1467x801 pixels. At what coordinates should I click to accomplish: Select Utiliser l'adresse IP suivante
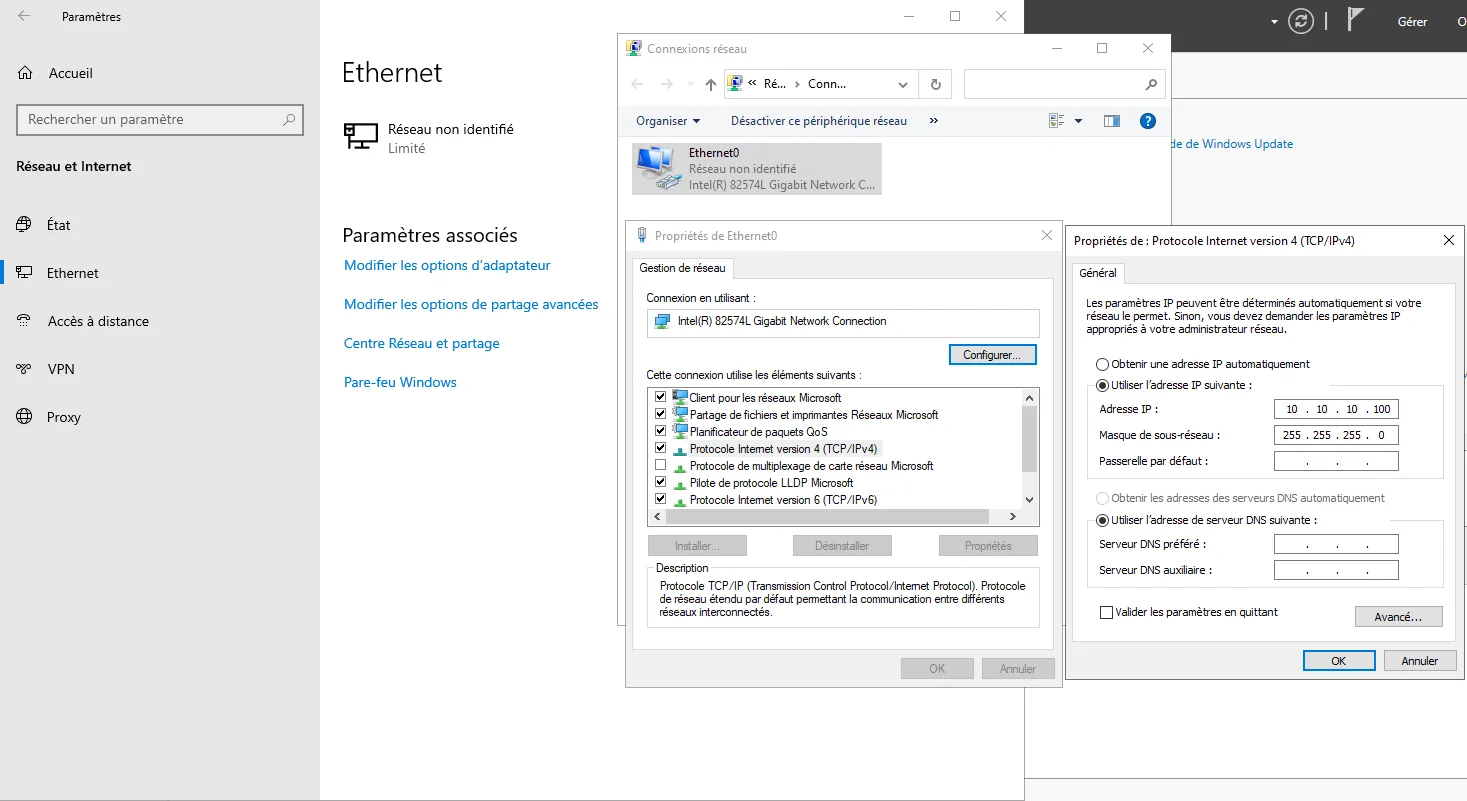(1103, 385)
